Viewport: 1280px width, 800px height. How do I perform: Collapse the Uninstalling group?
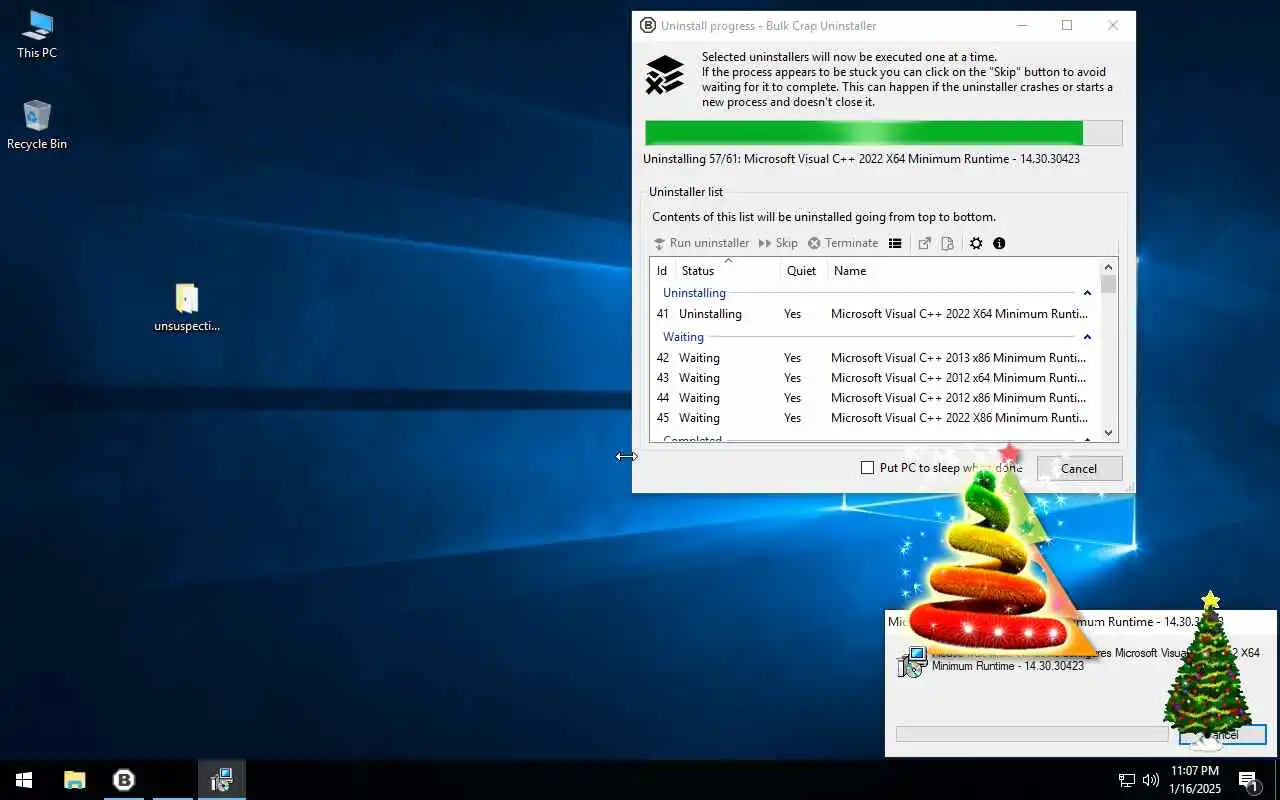click(1087, 293)
